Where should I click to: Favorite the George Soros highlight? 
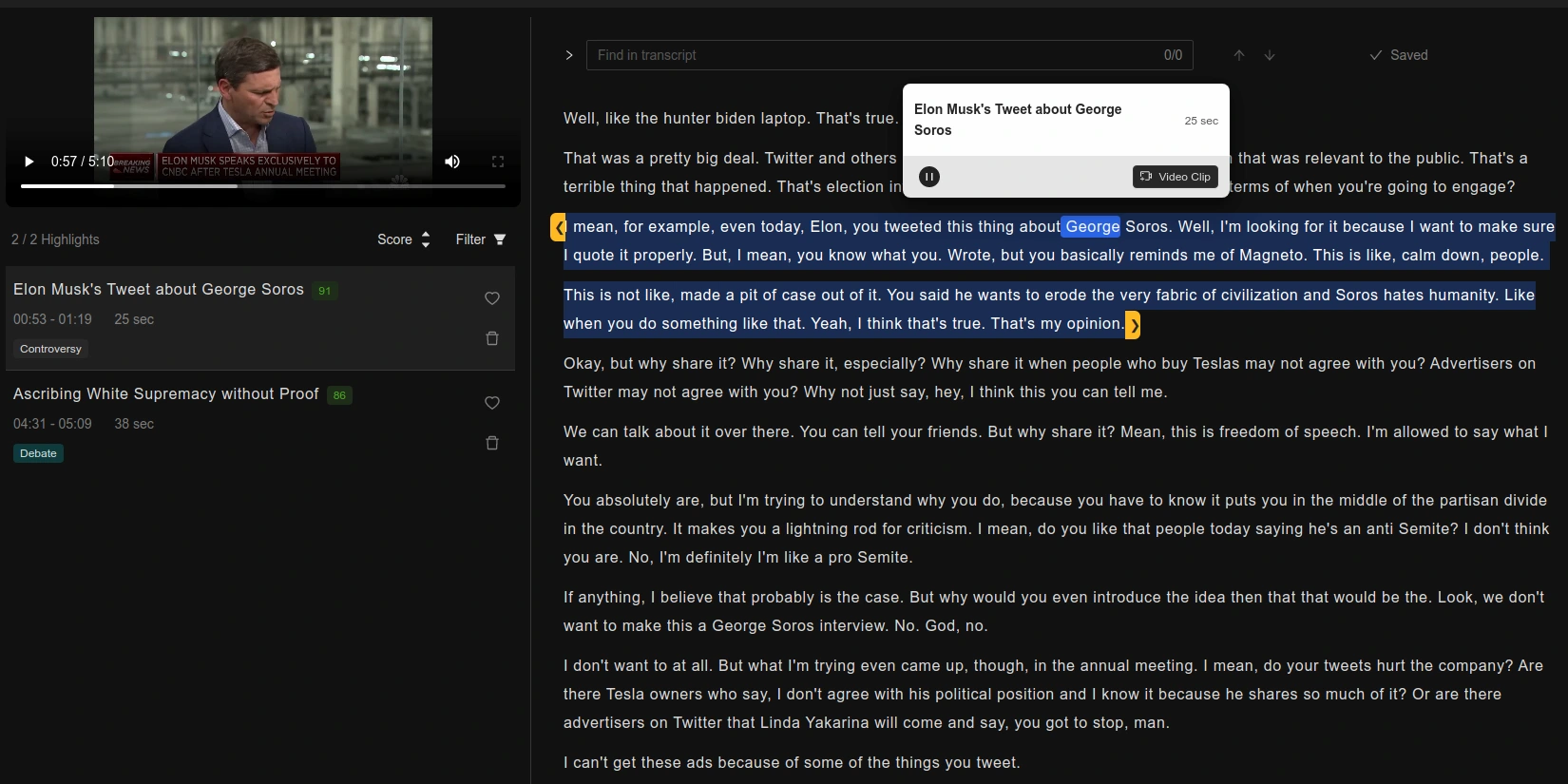(x=492, y=298)
